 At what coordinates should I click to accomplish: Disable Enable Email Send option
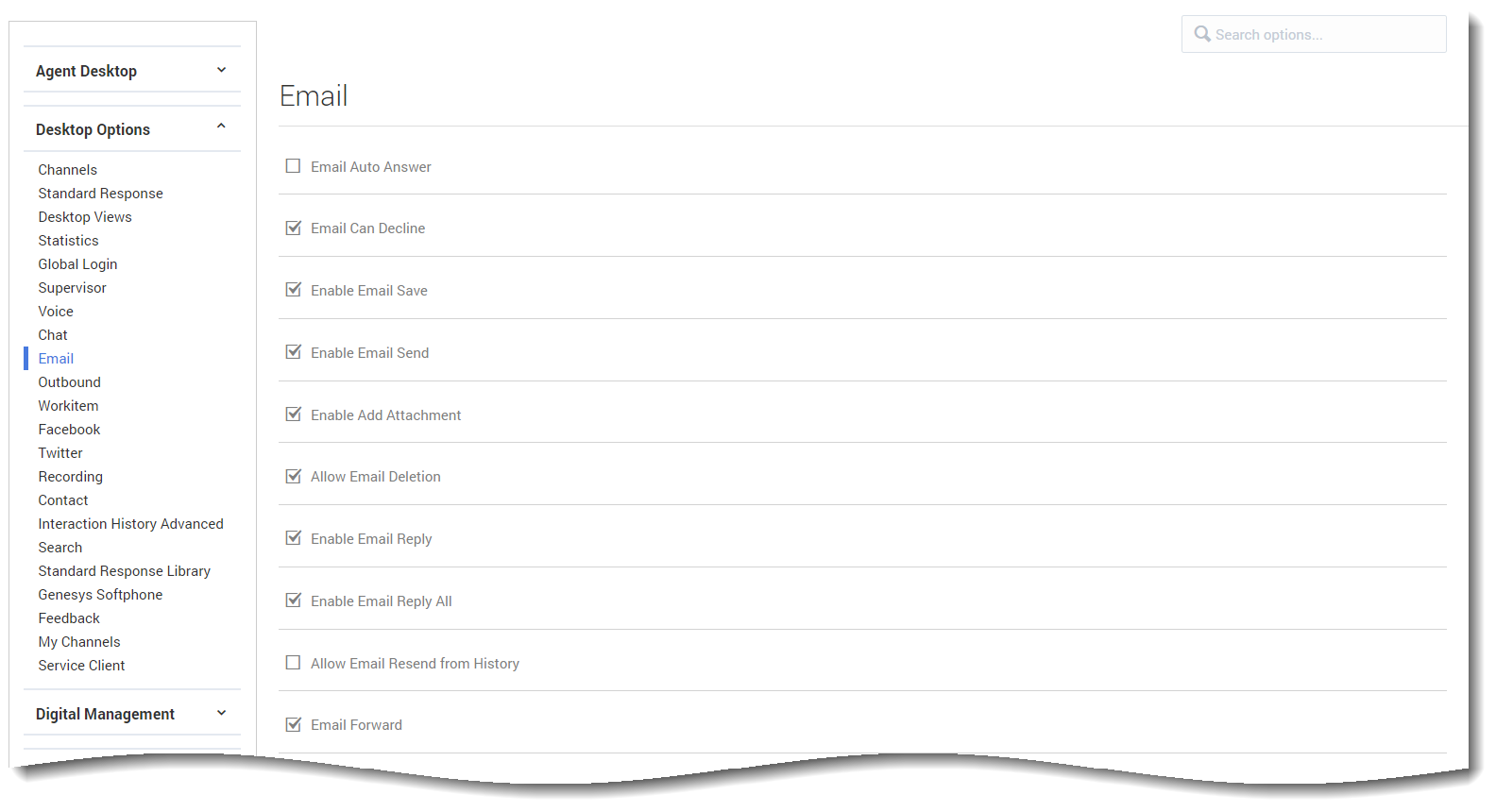294,352
